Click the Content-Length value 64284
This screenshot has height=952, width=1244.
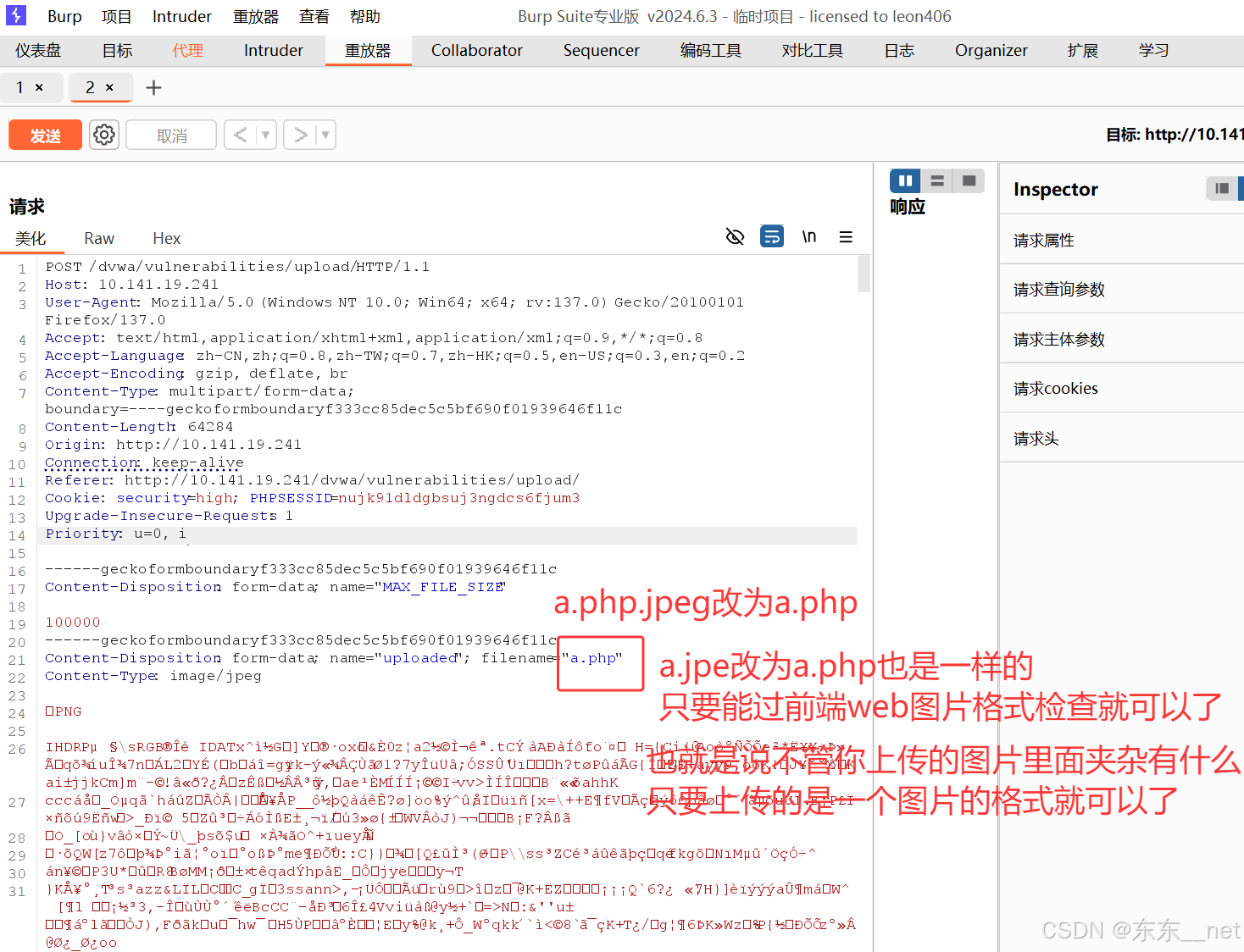[x=210, y=427]
